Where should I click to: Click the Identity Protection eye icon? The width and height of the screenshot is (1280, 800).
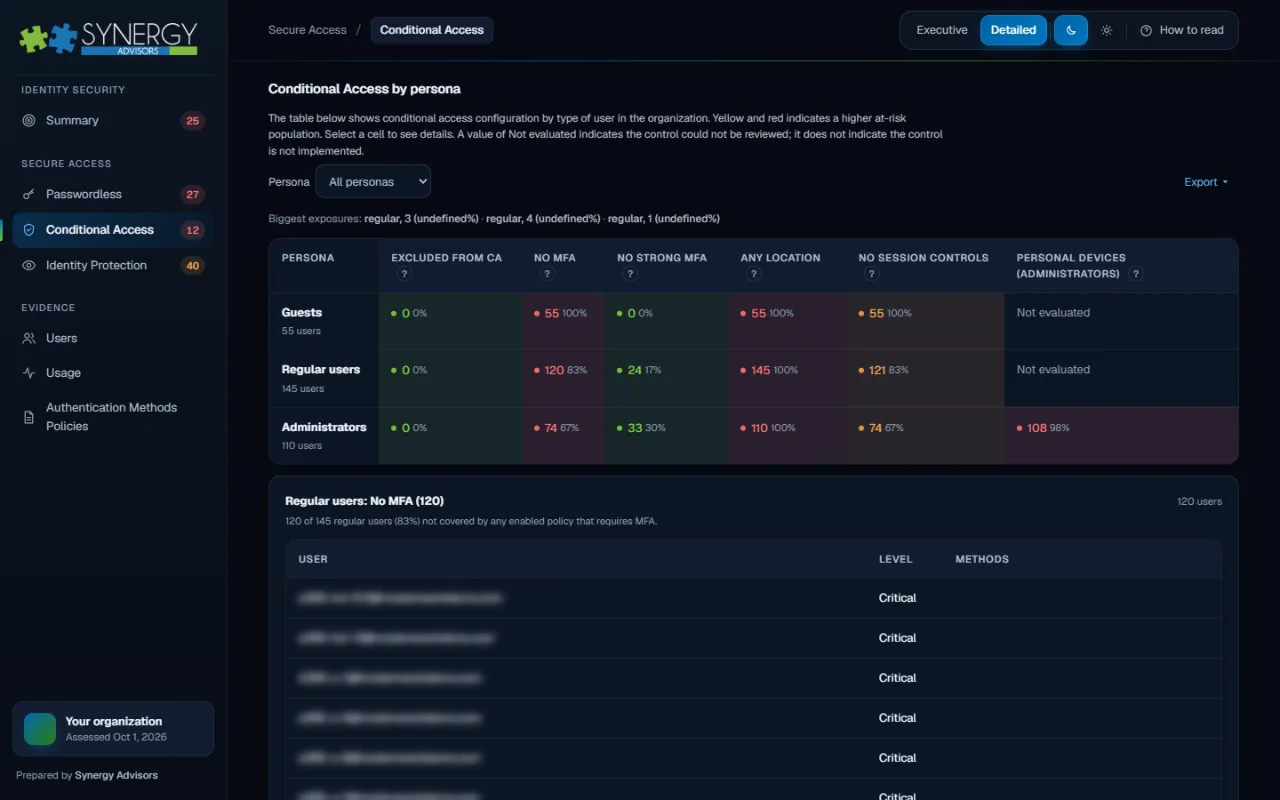tap(29, 265)
